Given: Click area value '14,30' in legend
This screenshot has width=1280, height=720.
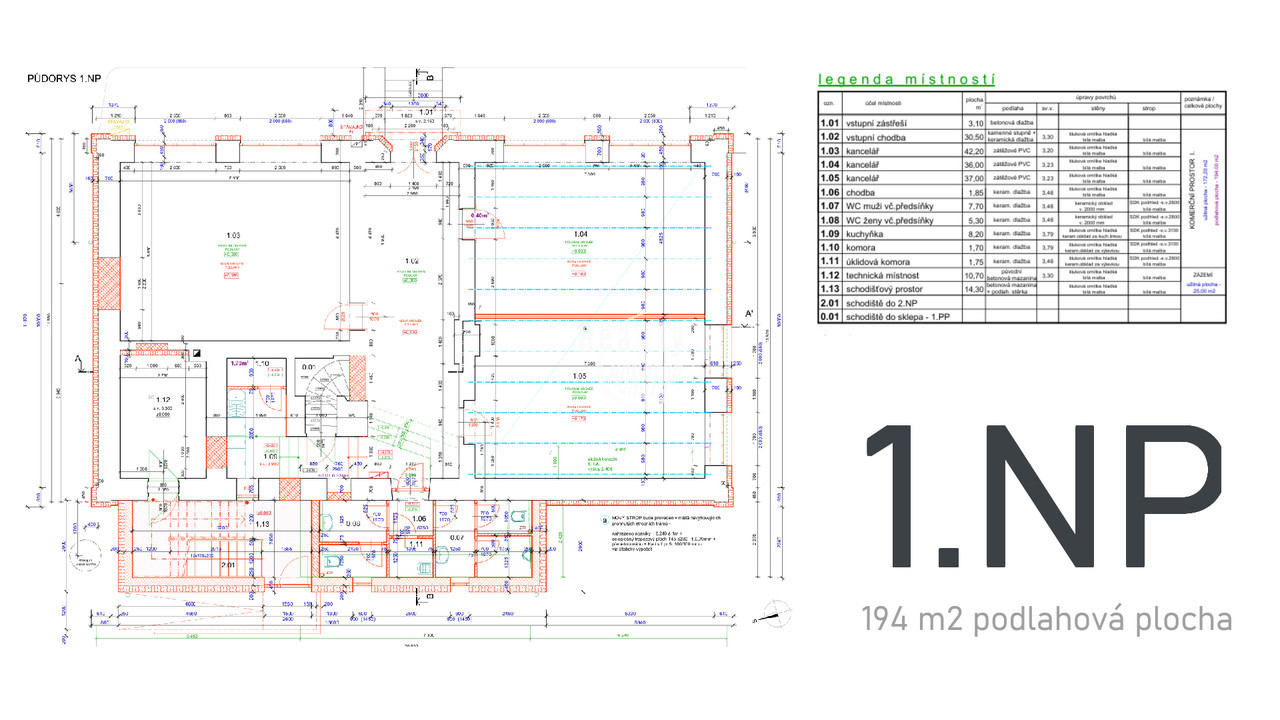Looking at the screenshot, I should (x=973, y=289).
